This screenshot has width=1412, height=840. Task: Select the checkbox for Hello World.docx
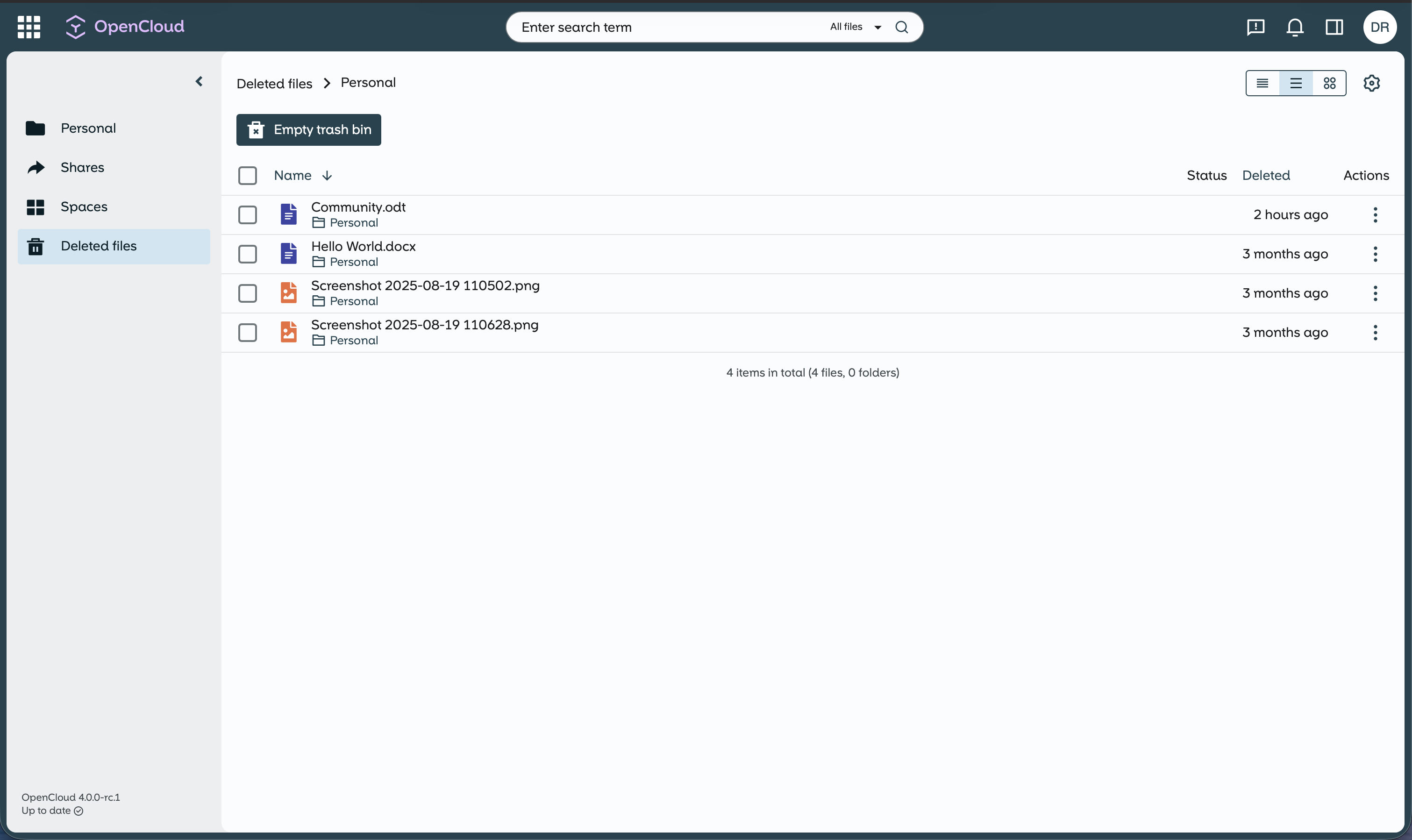point(247,254)
